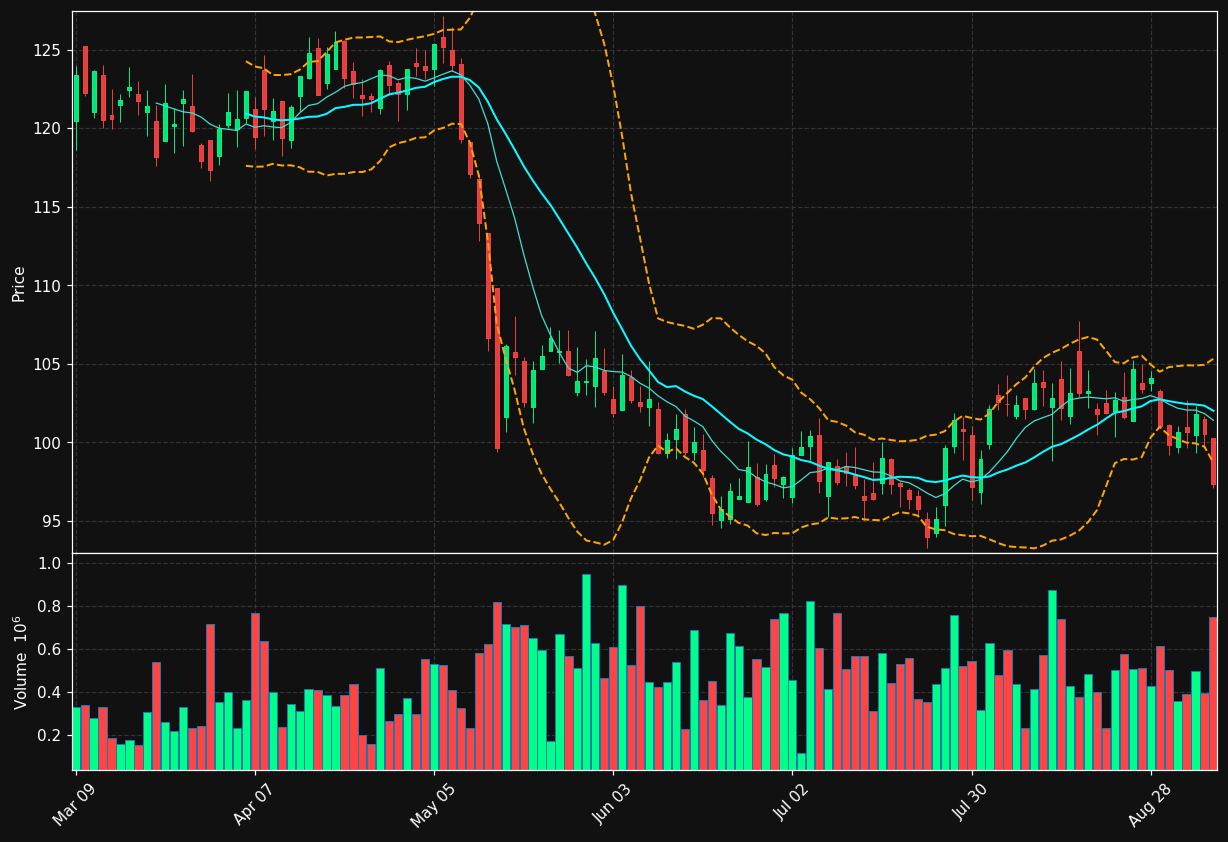This screenshot has width=1228, height=842.
Task: Click the long red candlestick dropping below 100
Action: click(497, 369)
